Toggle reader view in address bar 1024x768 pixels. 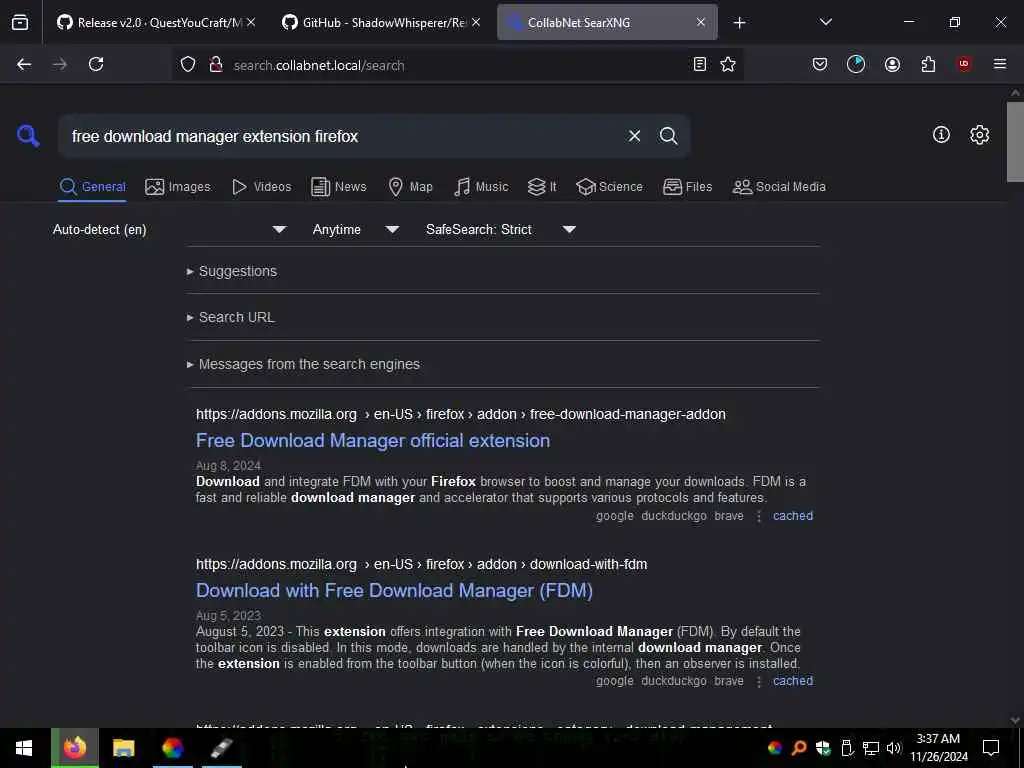pyautogui.click(x=699, y=64)
